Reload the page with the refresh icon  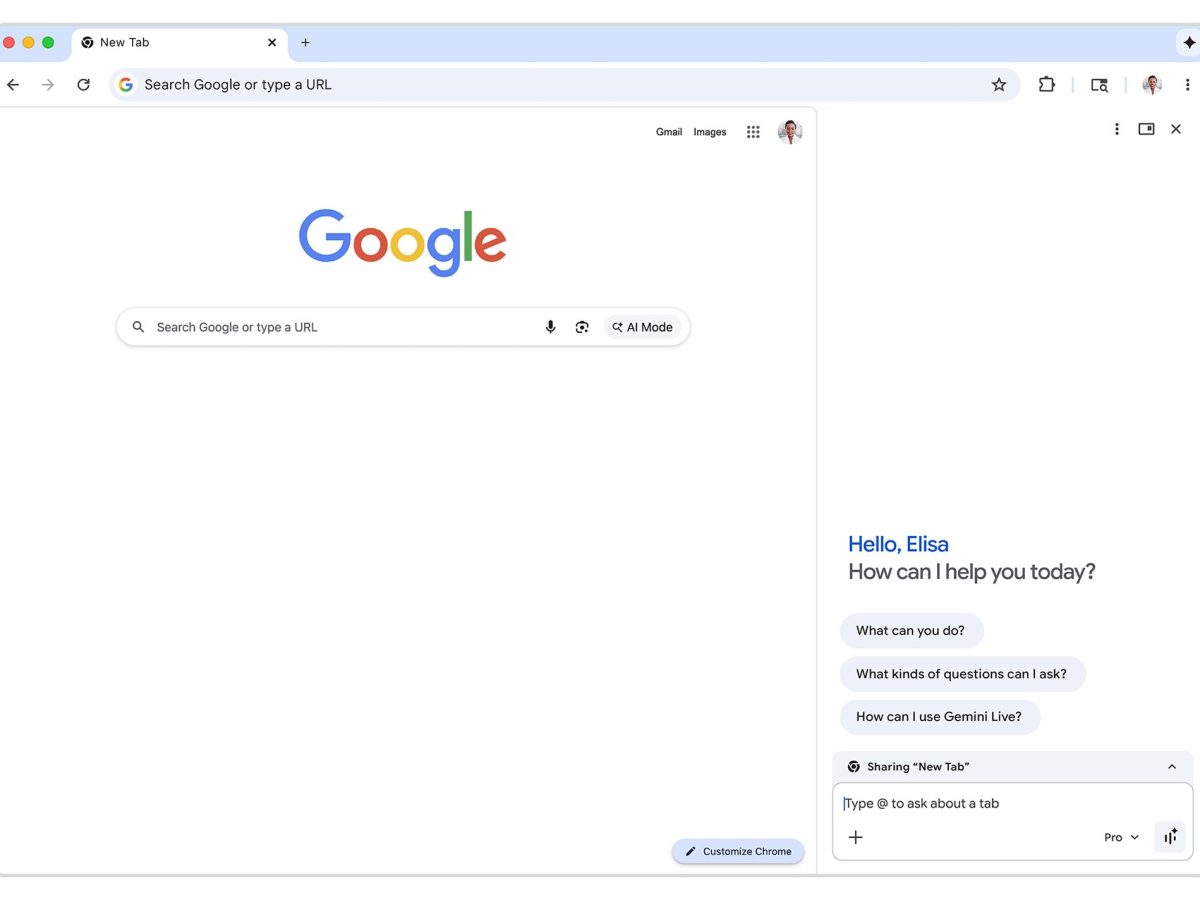point(84,85)
